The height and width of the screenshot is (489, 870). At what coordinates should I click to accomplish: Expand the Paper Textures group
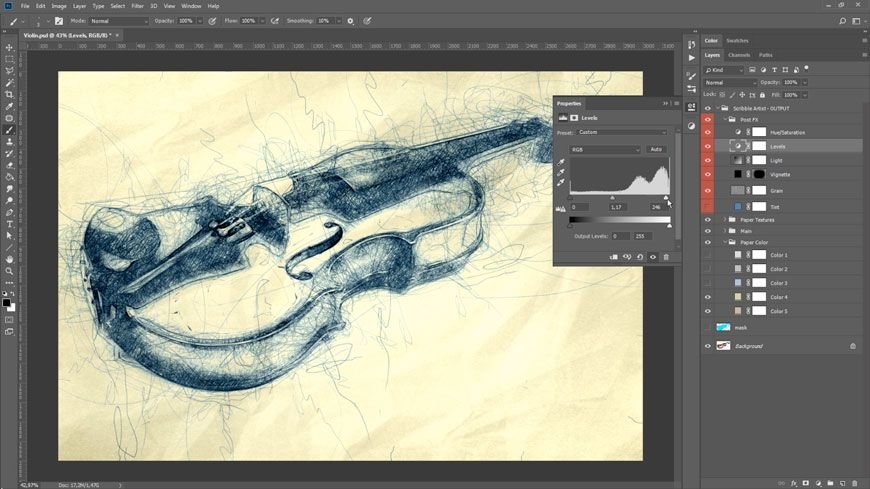(724, 220)
